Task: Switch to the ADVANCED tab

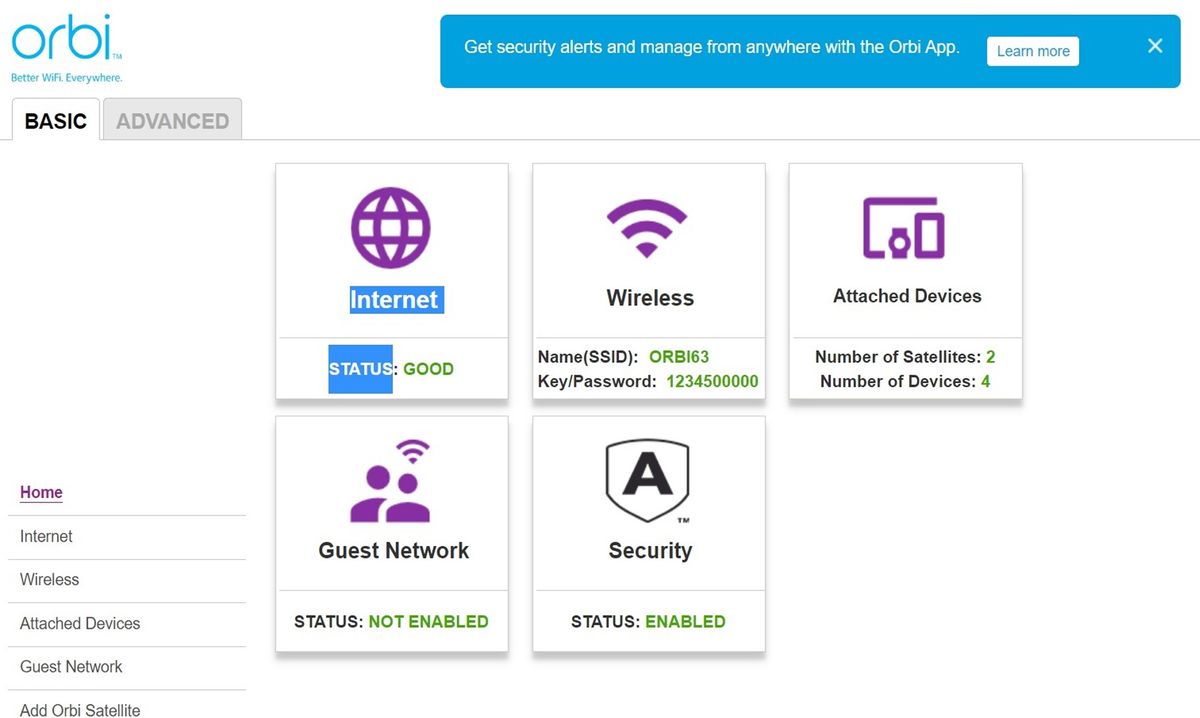Action: [x=171, y=120]
